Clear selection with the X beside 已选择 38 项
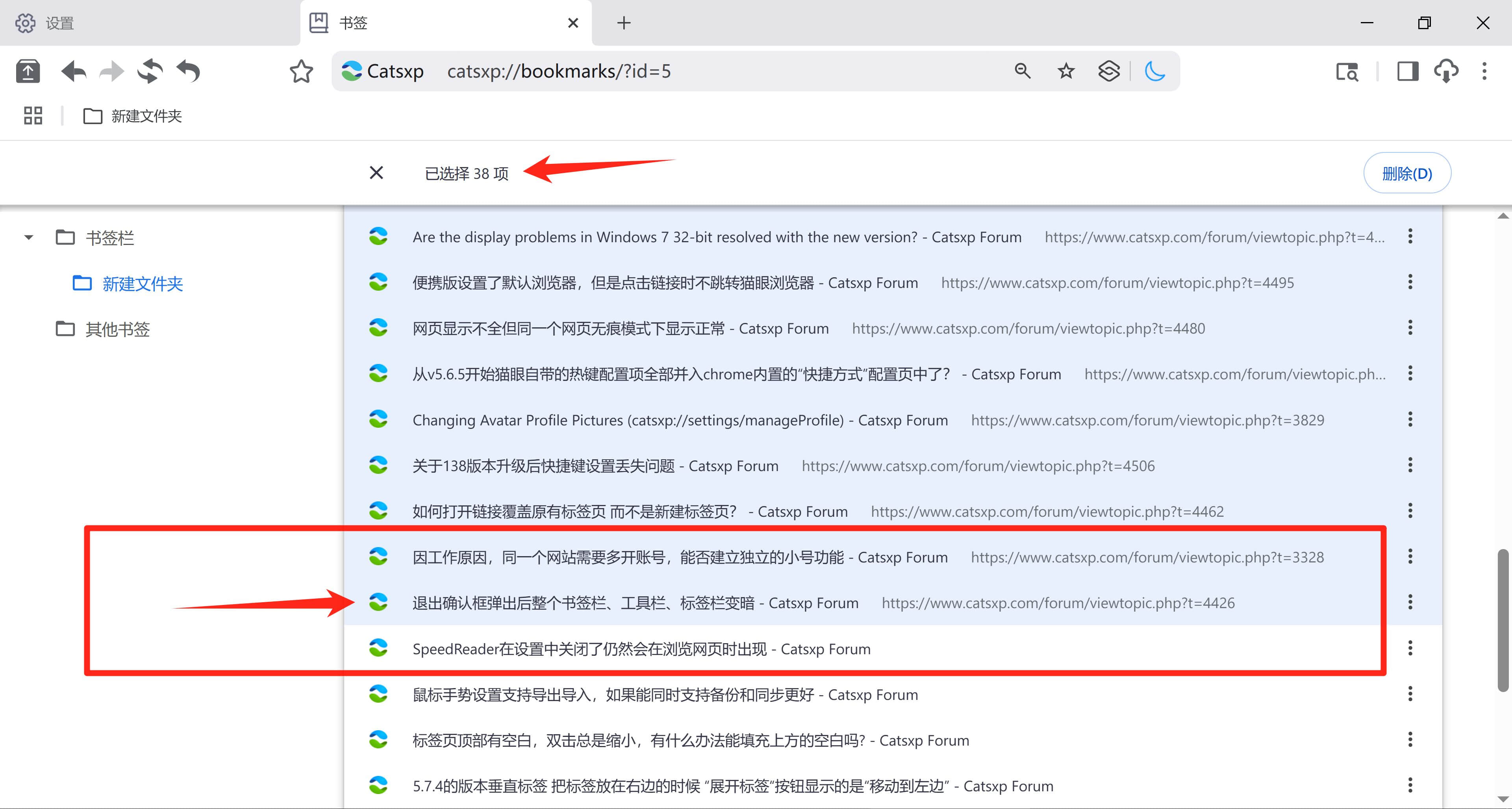The image size is (1512, 809). click(376, 173)
